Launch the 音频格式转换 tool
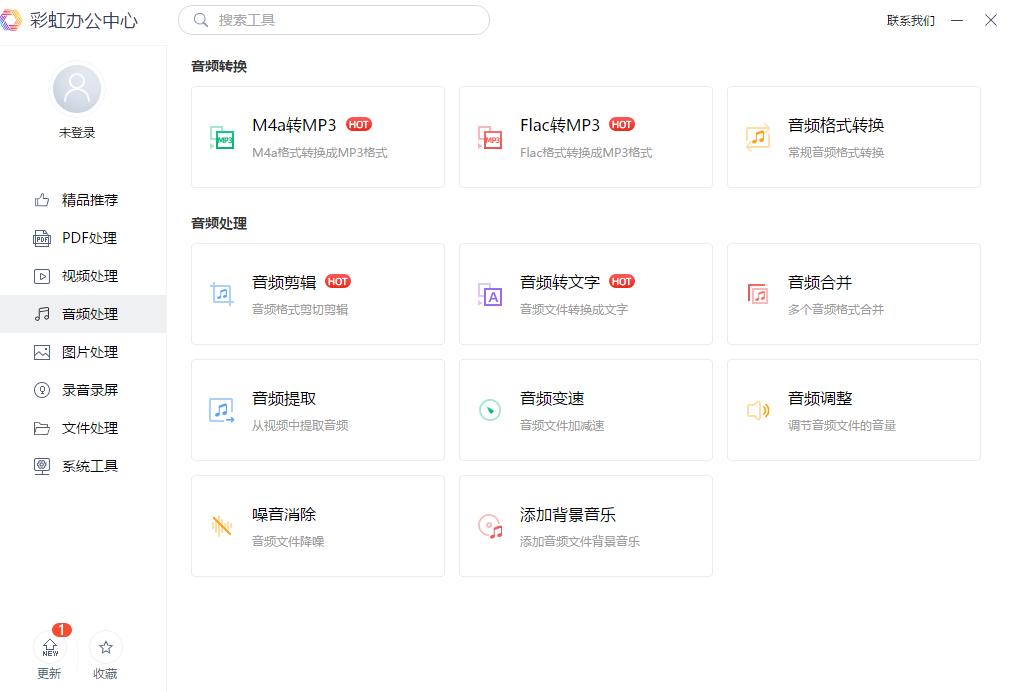 (853, 137)
